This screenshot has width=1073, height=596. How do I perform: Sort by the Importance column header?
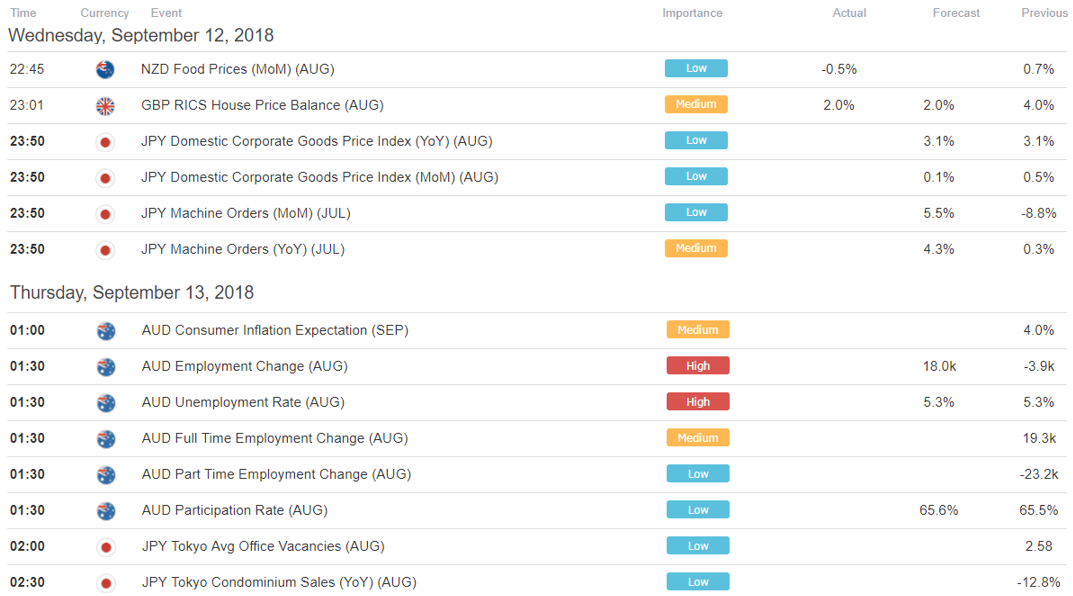(x=692, y=13)
